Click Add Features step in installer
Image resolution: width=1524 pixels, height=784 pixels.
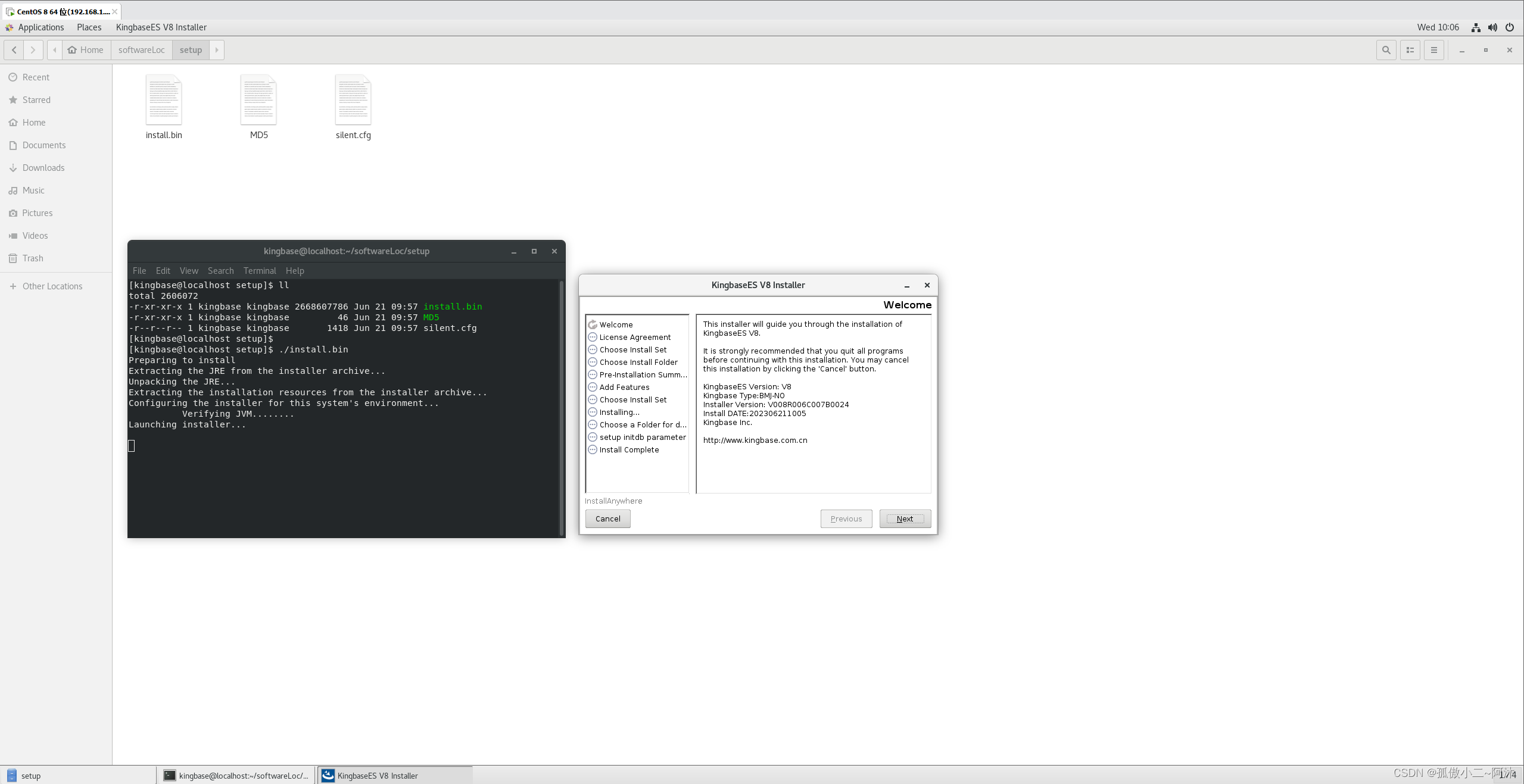click(624, 387)
